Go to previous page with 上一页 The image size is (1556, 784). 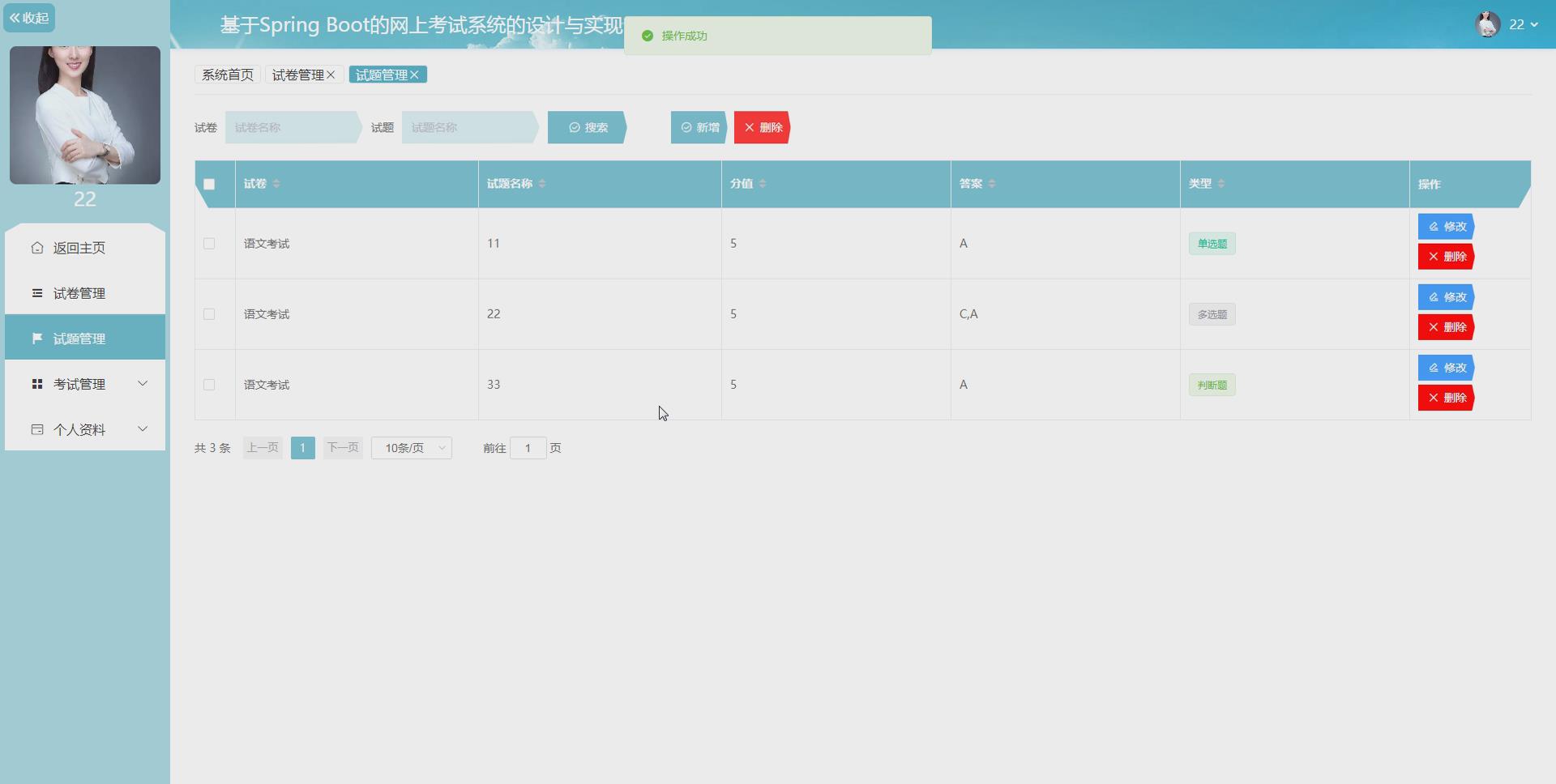coord(263,448)
